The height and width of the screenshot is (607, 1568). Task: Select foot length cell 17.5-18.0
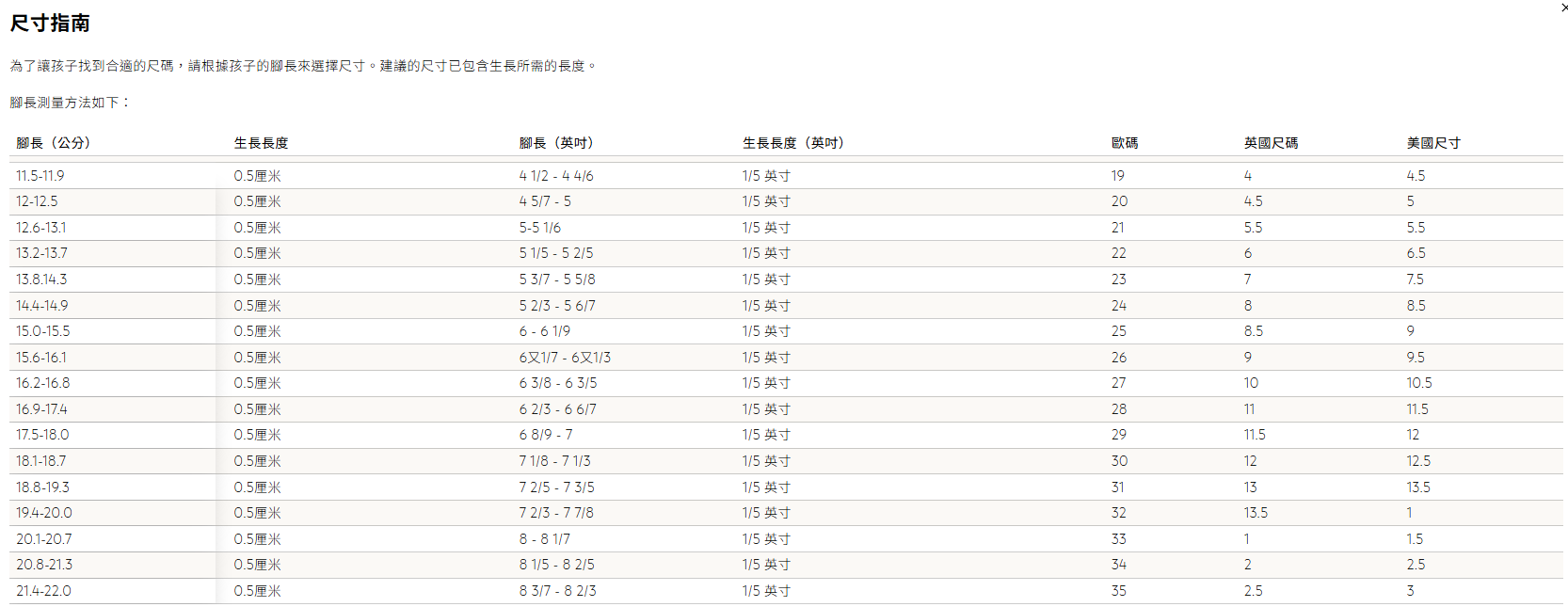coord(42,435)
